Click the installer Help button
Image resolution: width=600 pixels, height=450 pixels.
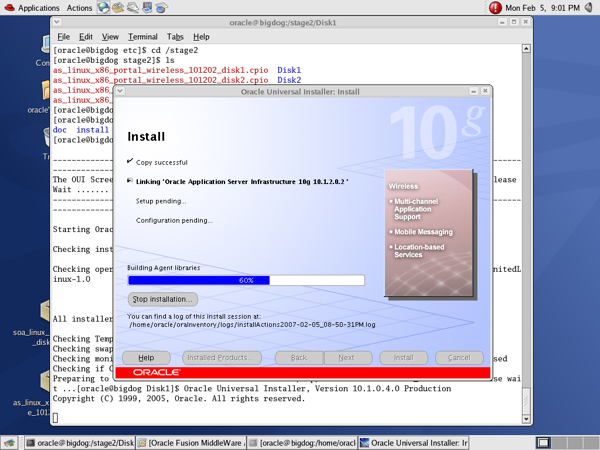tap(146, 358)
